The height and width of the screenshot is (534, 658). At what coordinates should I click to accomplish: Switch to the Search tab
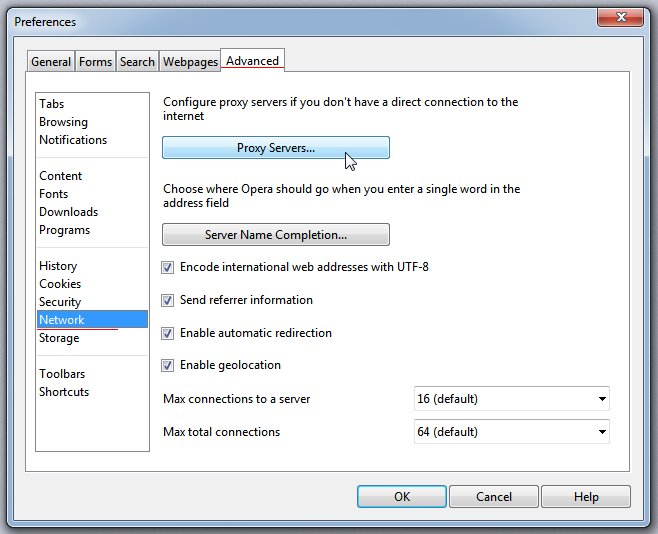(x=137, y=62)
